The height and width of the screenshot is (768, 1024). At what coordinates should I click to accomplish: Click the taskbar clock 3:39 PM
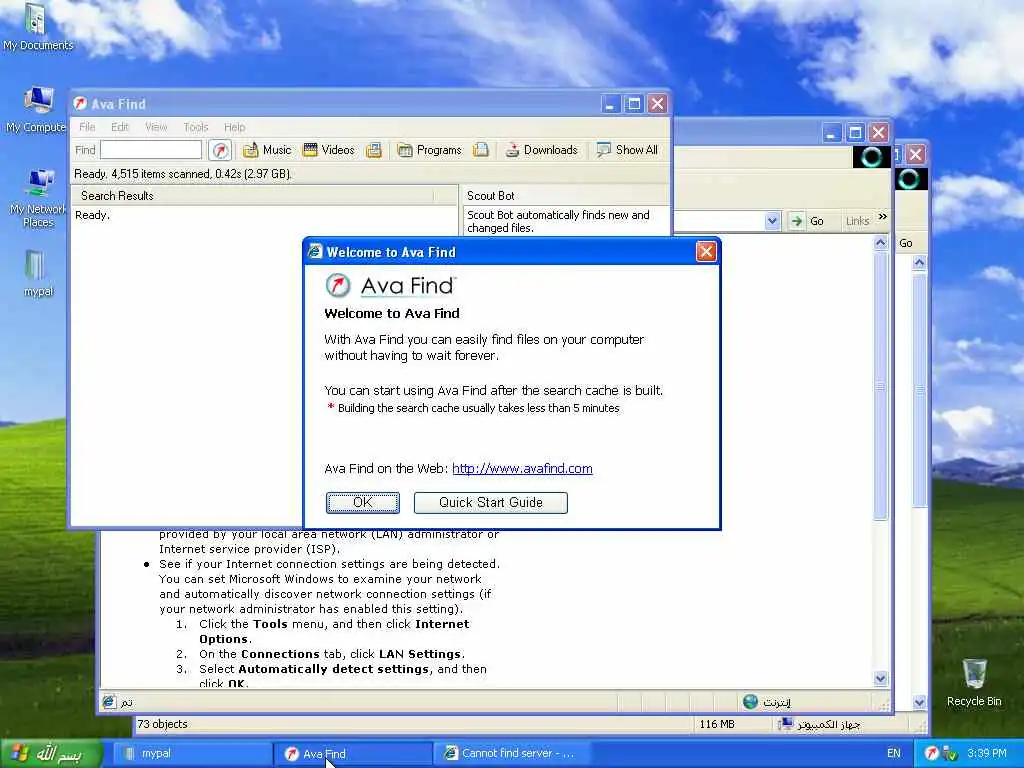(x=987, y=754)
